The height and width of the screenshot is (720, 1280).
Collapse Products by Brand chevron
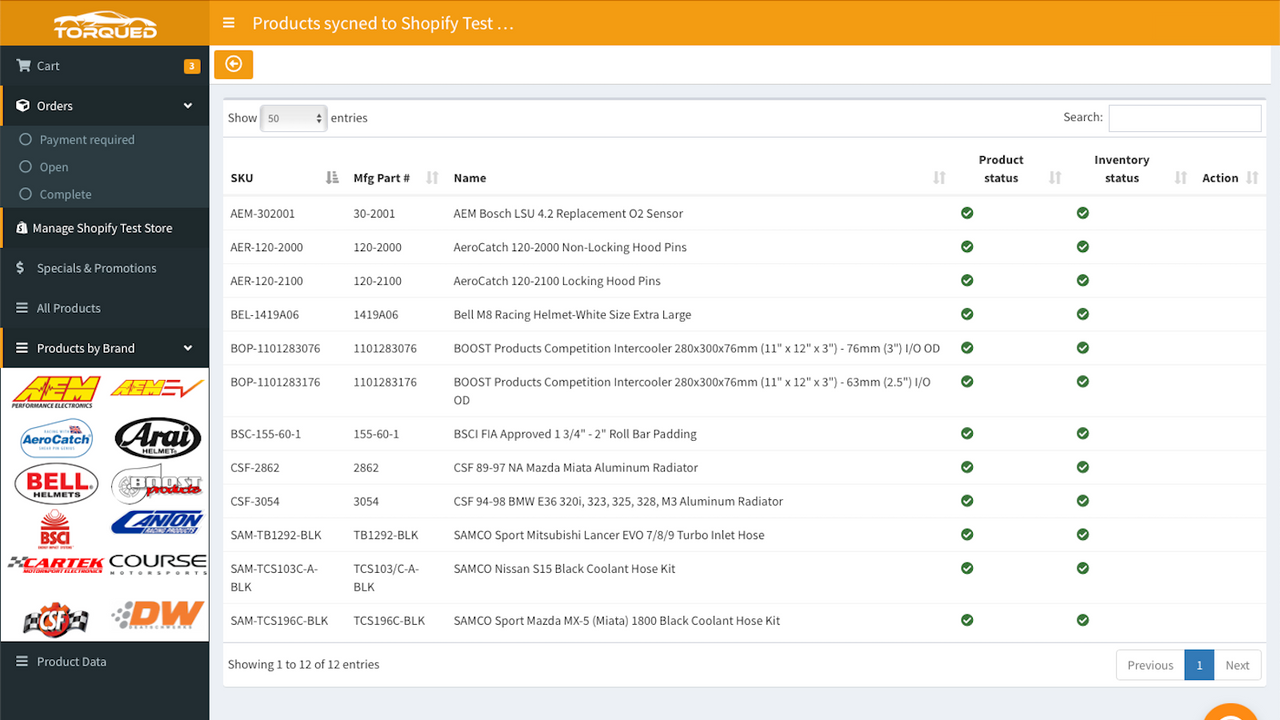coord(188,348)
